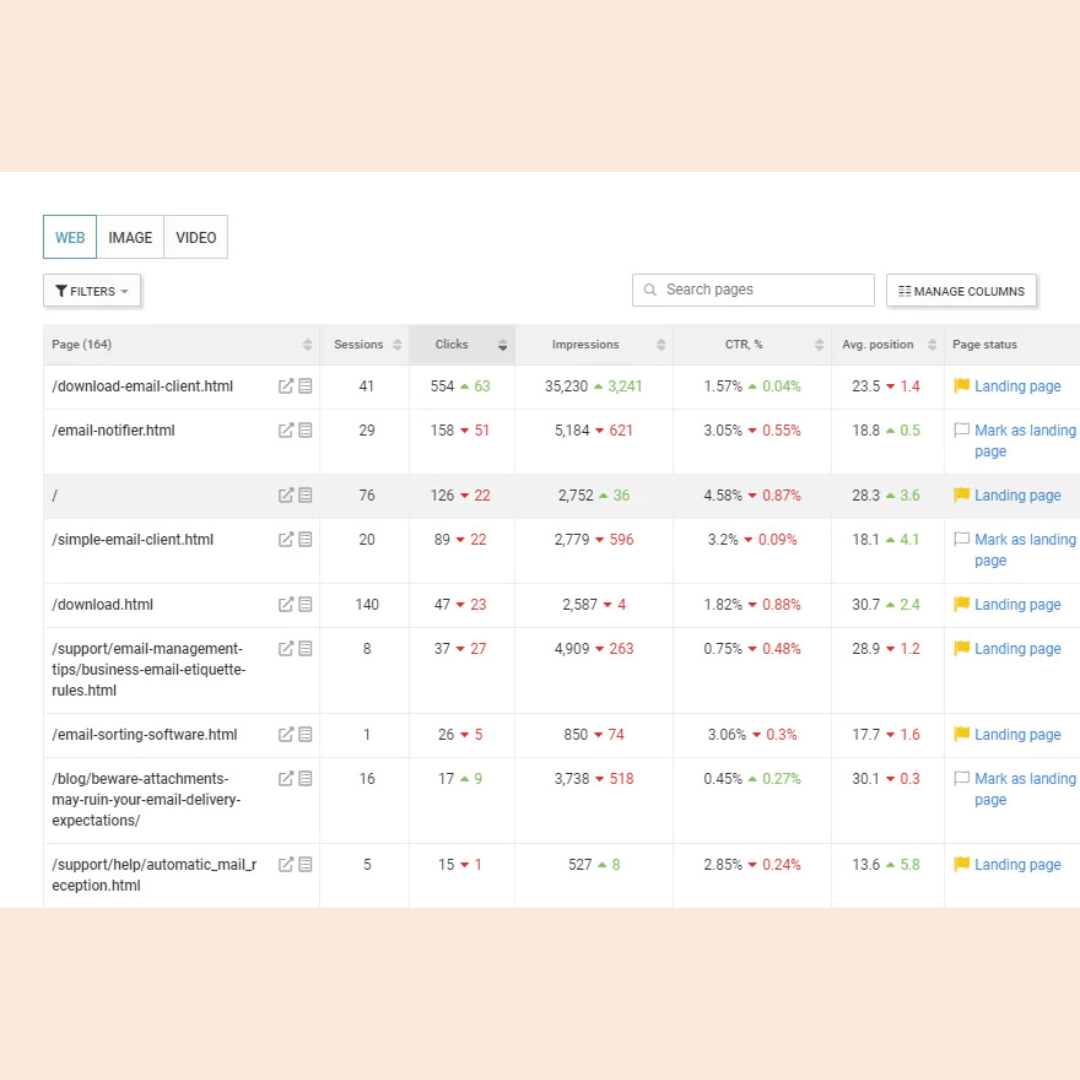Click page details icon for beware-attachments blog row
1080x1080 pixels.
click(x=305, y=778)
